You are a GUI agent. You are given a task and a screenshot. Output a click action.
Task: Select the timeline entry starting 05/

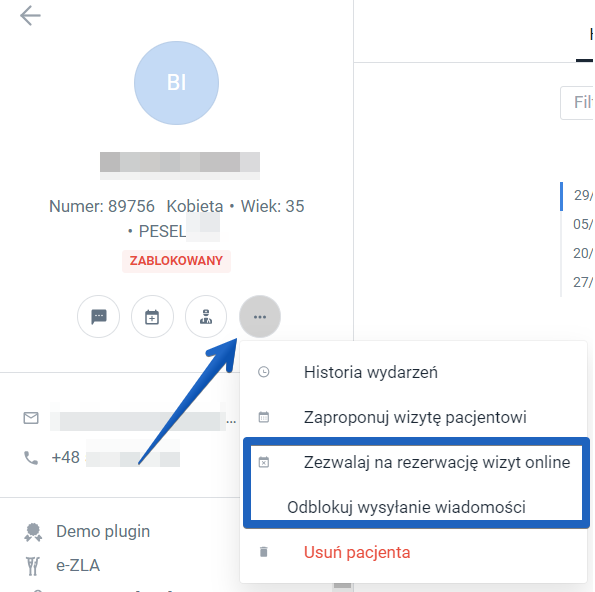pyautogui.click(x=583, y=224)
